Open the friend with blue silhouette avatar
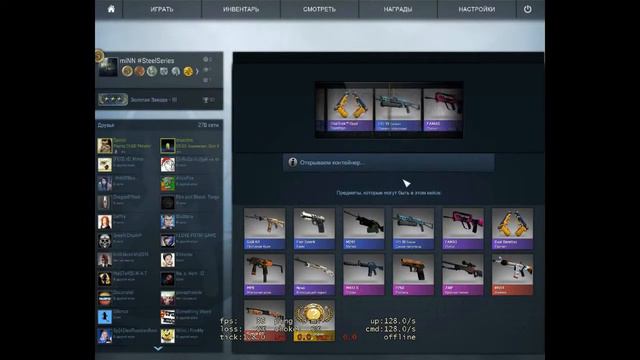Screen dimensions: 640x360 104,317
